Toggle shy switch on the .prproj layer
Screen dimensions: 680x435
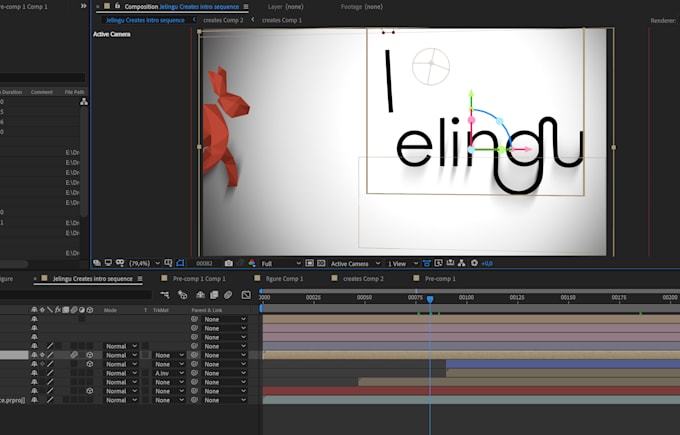pyautogui.click(x=34, y=400)
